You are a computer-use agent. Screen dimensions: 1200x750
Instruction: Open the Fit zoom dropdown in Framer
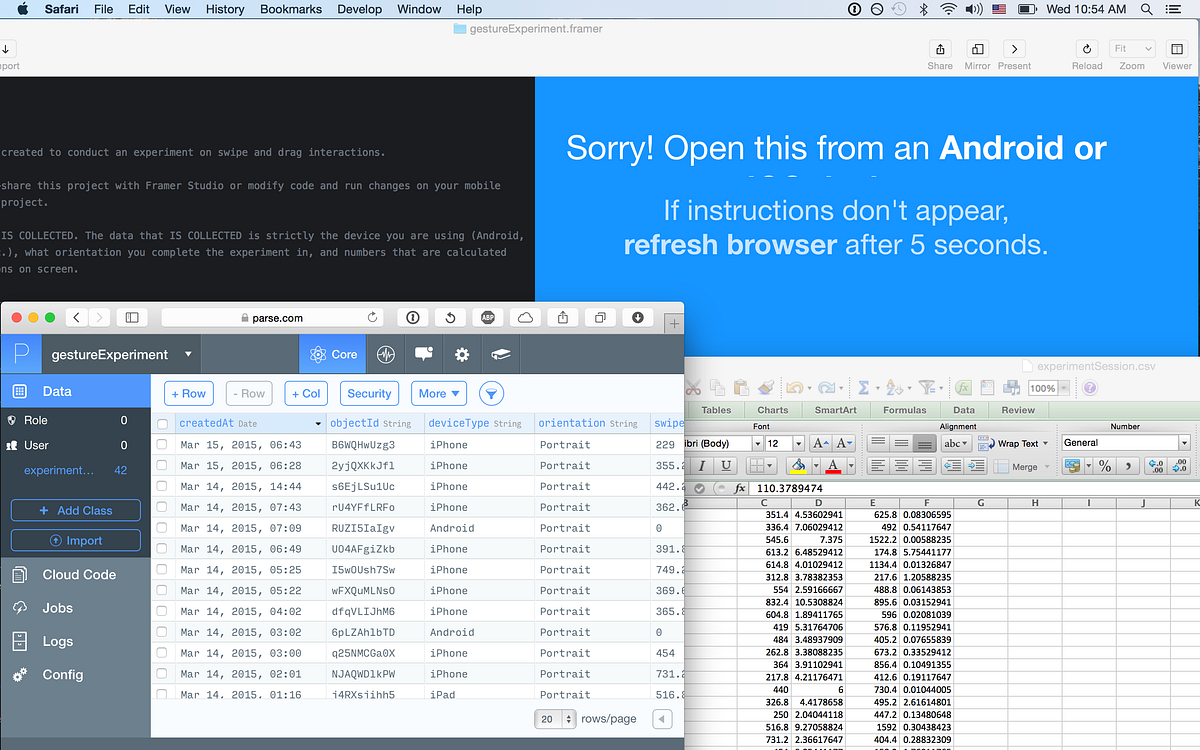coord(1133,49)
